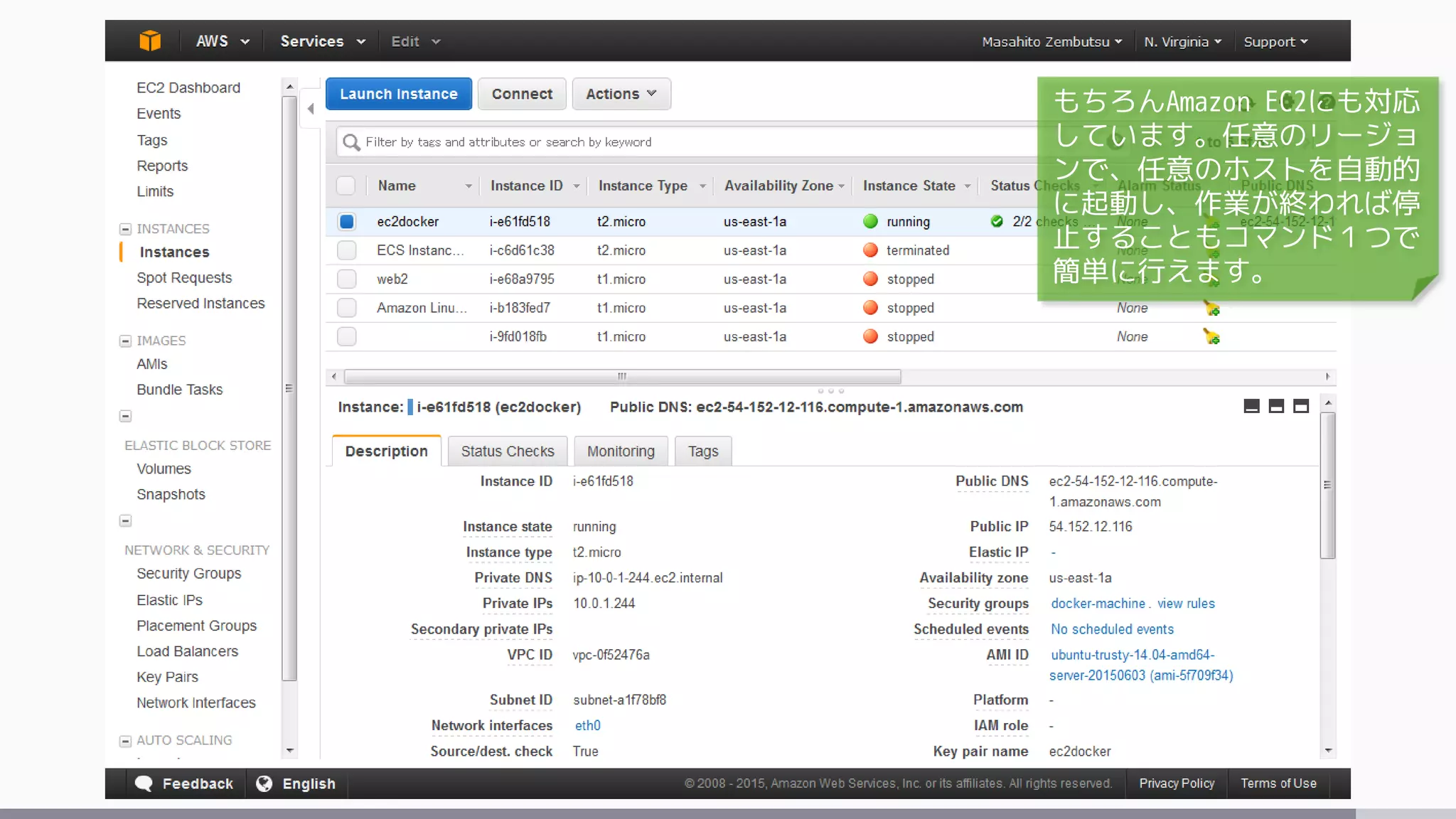Click the Launch Instance button
1456x819 pixels.
(x=399, y=94)
